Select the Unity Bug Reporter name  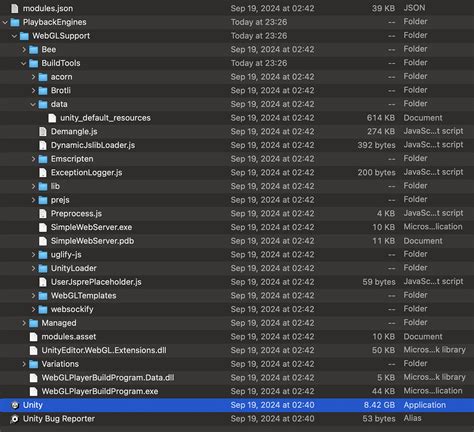tap(59, 419)
